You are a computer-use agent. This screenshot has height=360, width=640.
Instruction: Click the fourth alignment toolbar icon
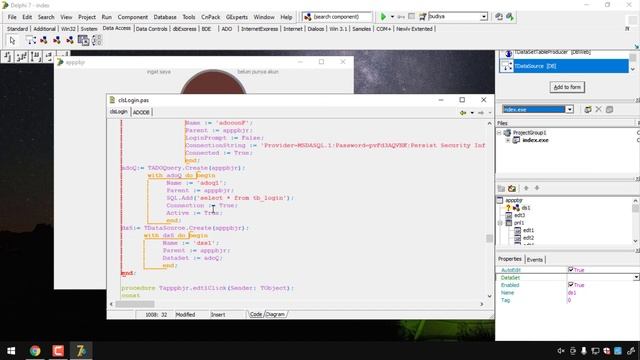pyautogui.click(x=49, y=57)
